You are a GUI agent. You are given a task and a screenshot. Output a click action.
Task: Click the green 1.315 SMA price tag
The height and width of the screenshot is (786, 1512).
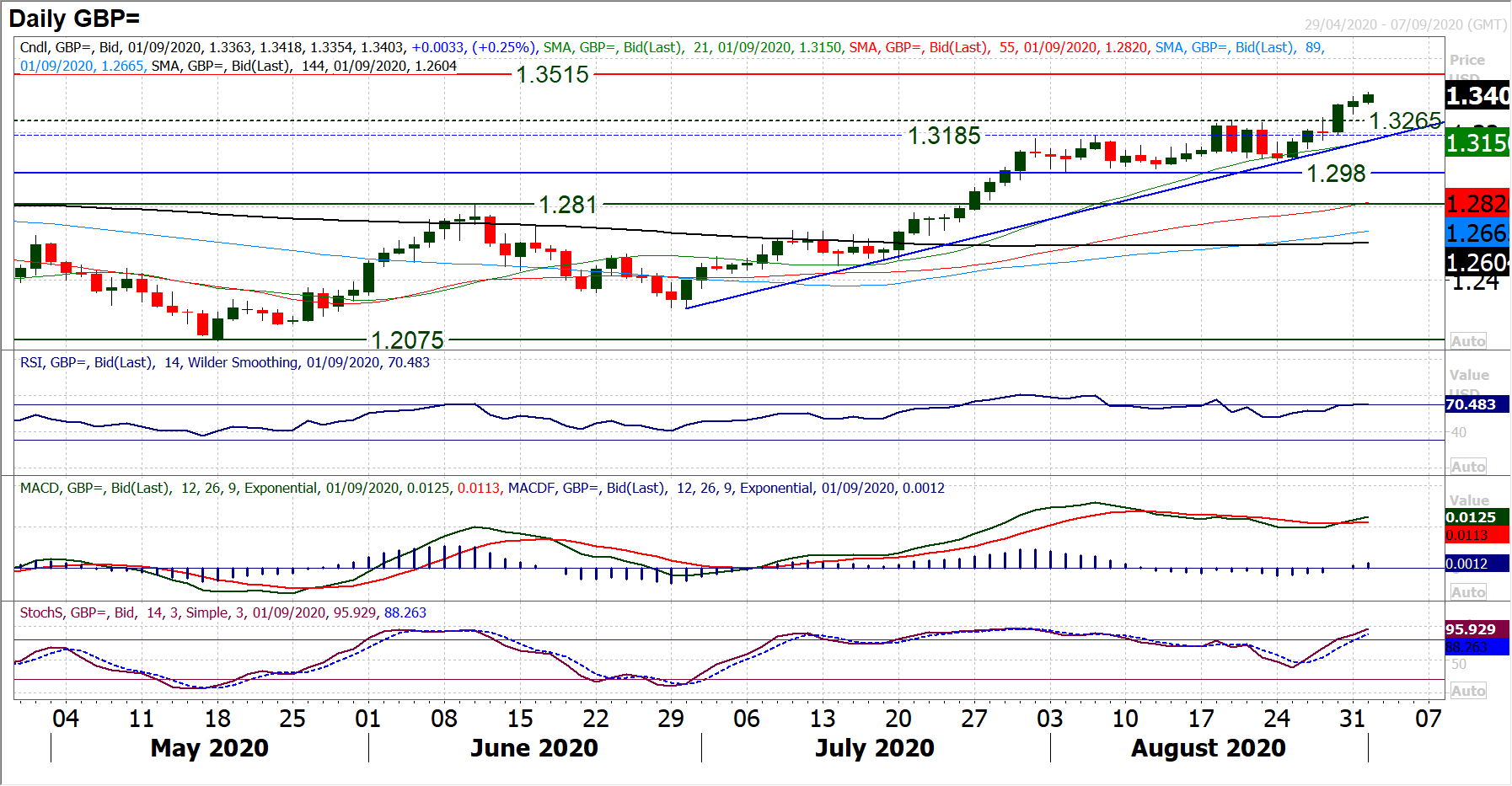(1477, 143)
